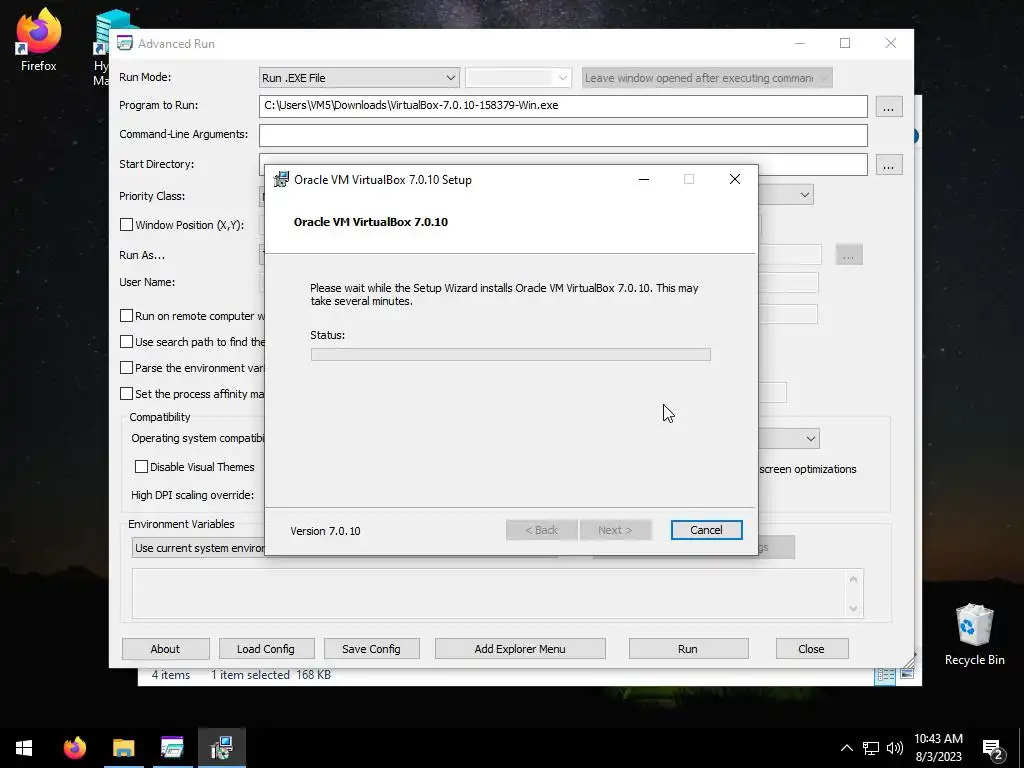Enable Set the process affinity mask
Image resolution: width=1024 pixels, height=768 pixels.
click(x=127, y=394)
